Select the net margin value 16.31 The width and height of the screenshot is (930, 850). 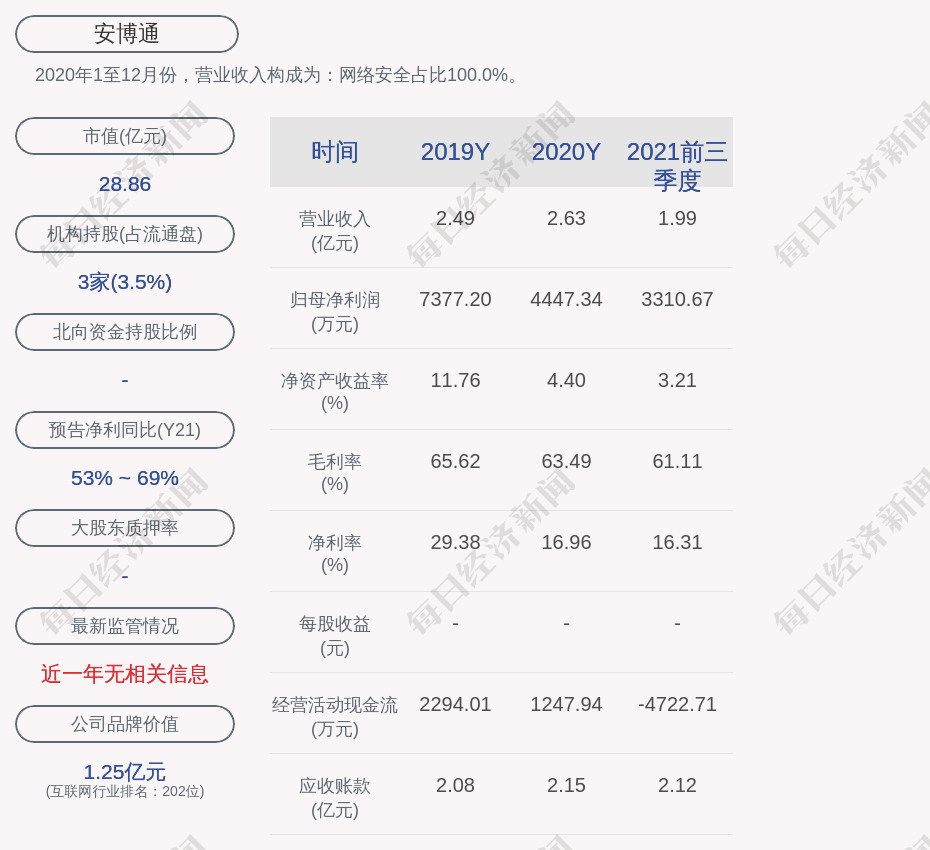point(677,542)
